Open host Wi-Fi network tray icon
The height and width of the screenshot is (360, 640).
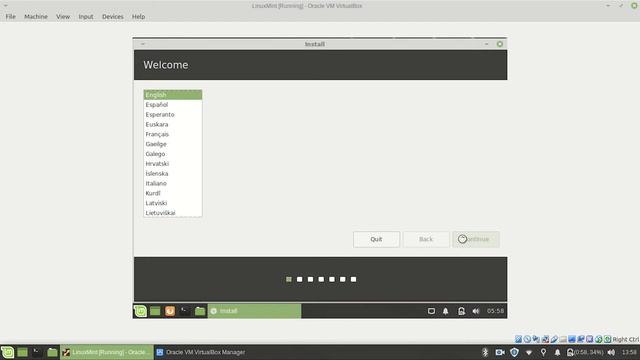pos(529,352)
